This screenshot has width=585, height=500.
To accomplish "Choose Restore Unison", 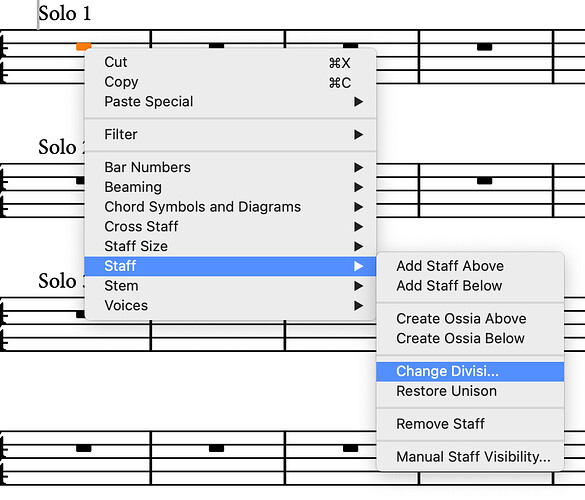I will click(470, 391).
